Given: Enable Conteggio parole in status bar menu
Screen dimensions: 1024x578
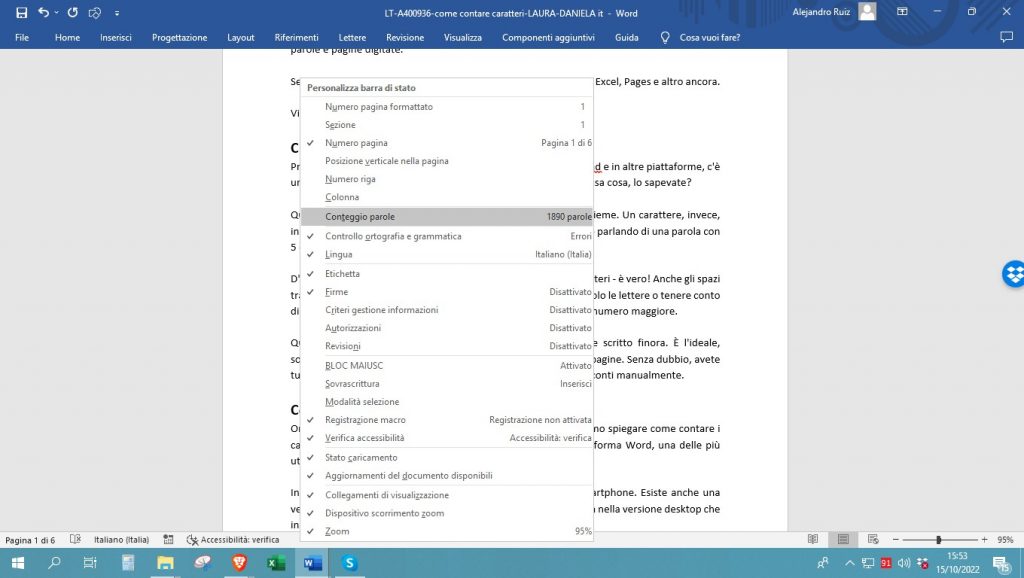Looking at the screenshot, I should click(x=360, y=216).
